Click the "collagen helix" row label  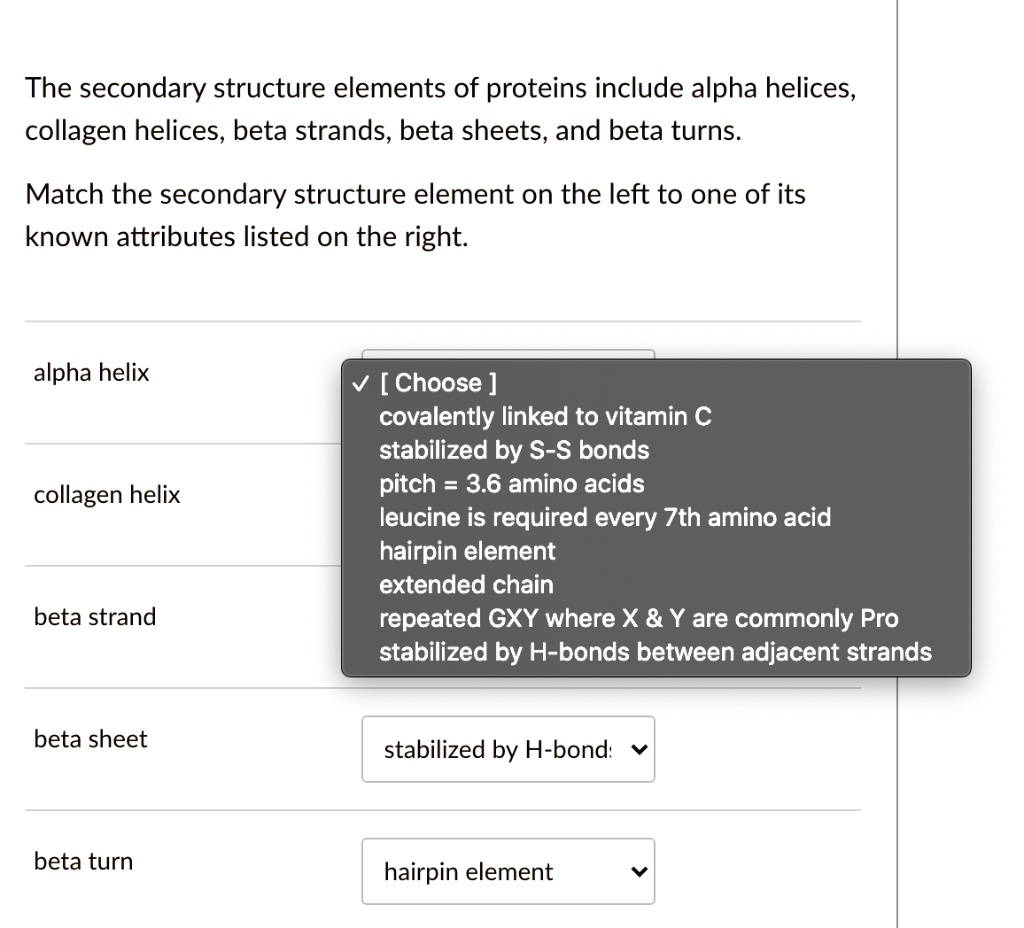click(106, 494)
